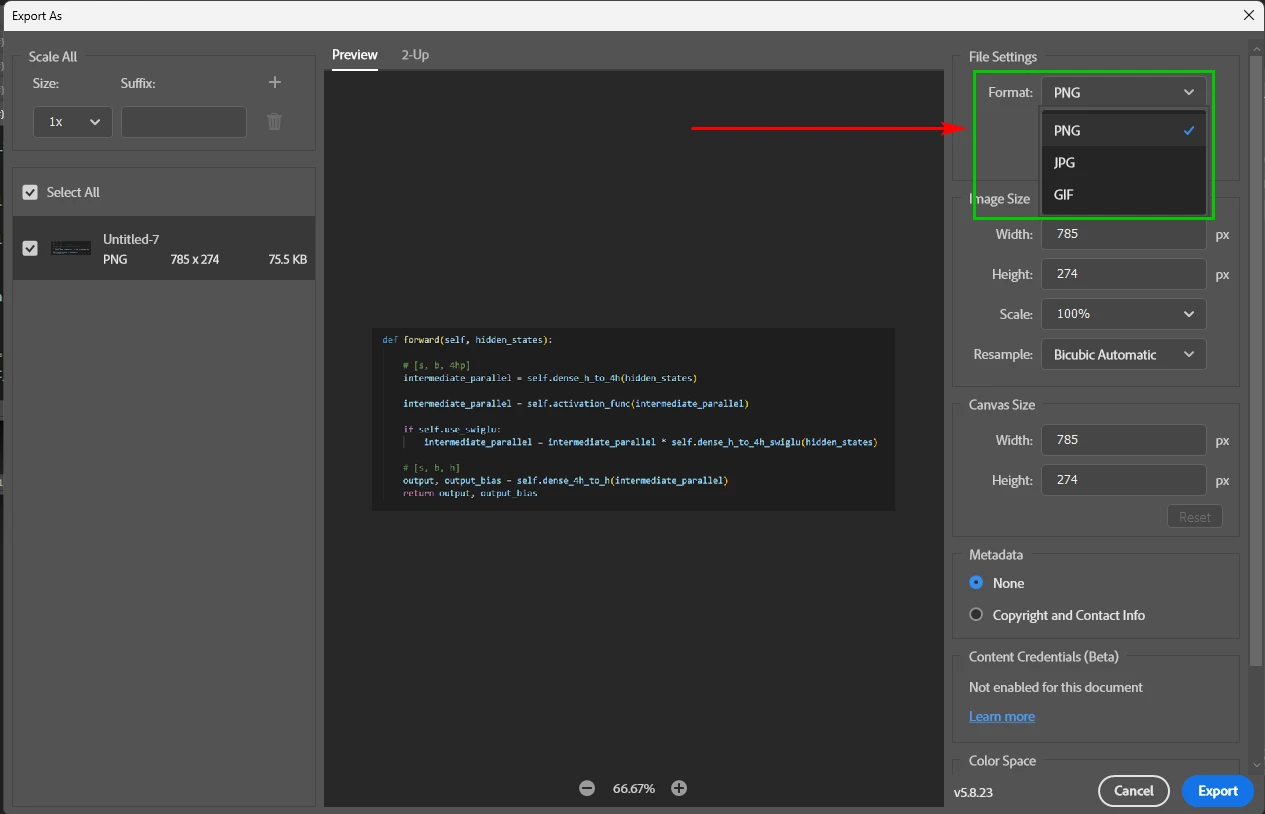Switch to the 2-Up tab
The height and width of the screenshot is (814, 1265).
pos(415,55)
